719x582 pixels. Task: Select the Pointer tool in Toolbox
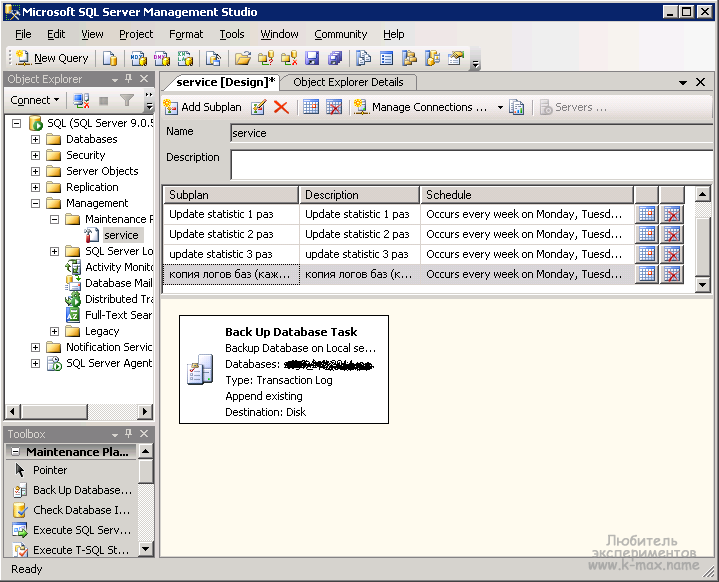pyautogui.click(x=72, y=471)
